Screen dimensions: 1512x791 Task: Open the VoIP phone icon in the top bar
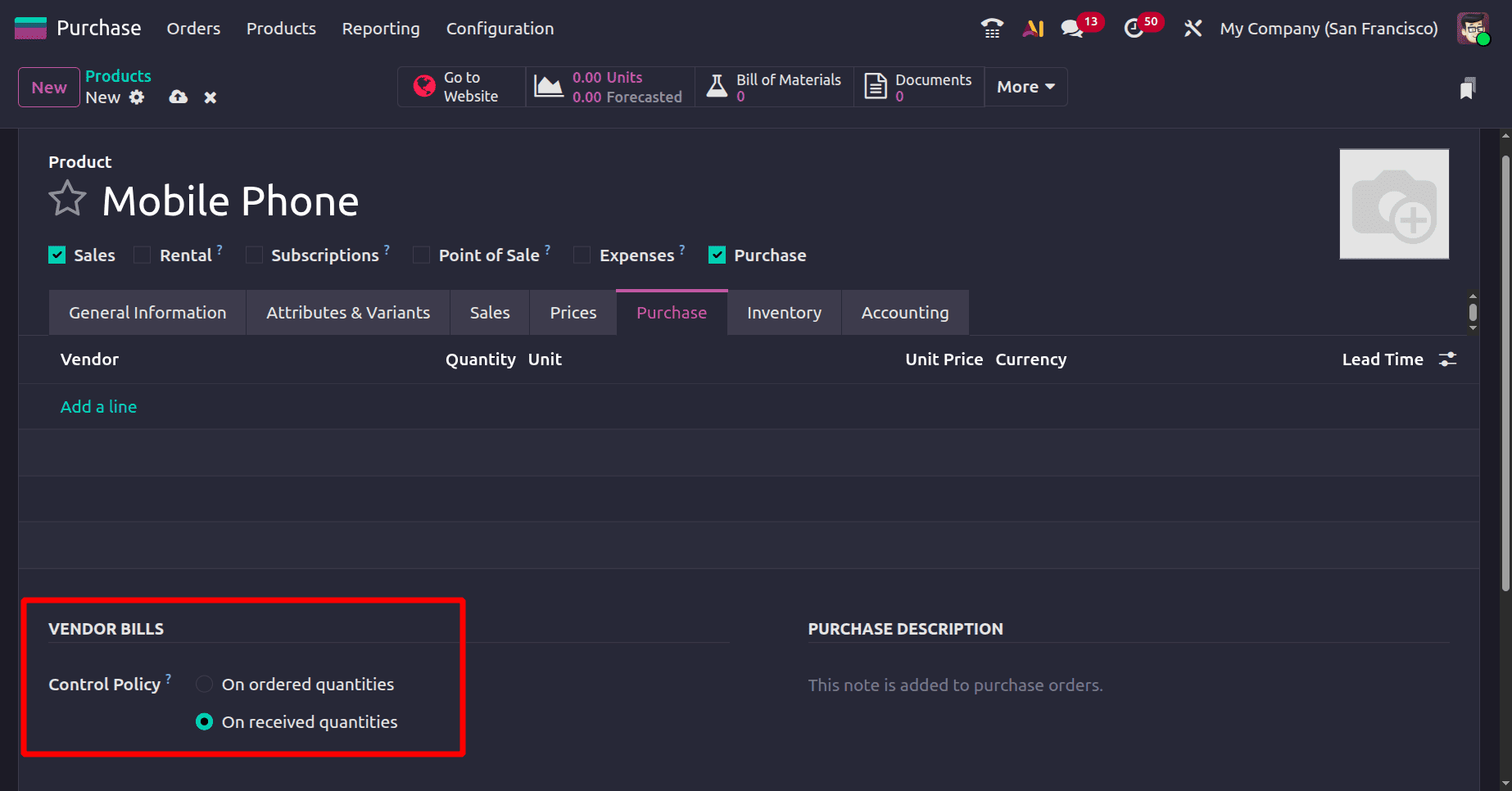click(x=991, y=27)
